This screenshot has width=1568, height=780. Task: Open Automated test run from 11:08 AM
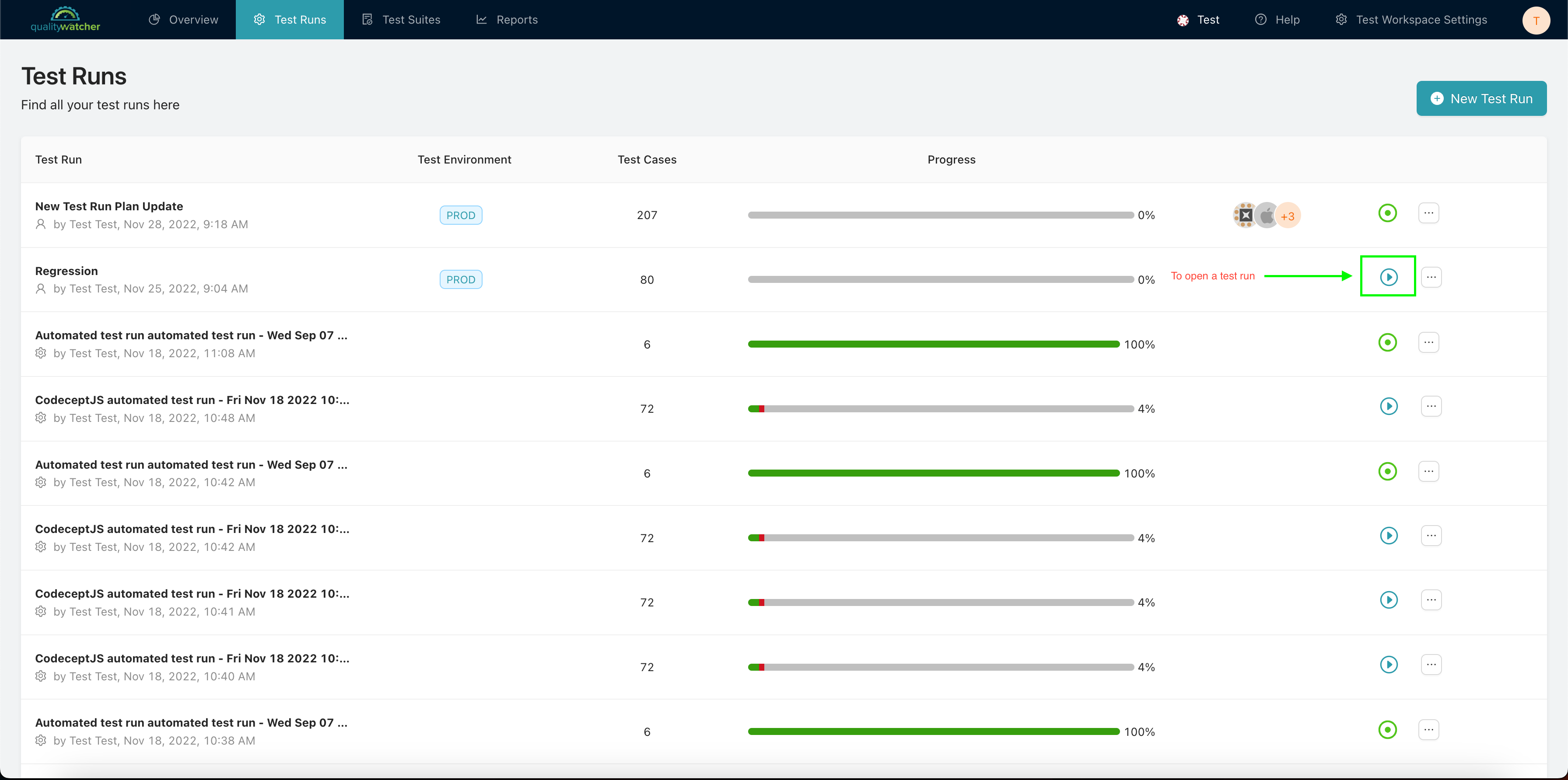[x=191, y=335]
